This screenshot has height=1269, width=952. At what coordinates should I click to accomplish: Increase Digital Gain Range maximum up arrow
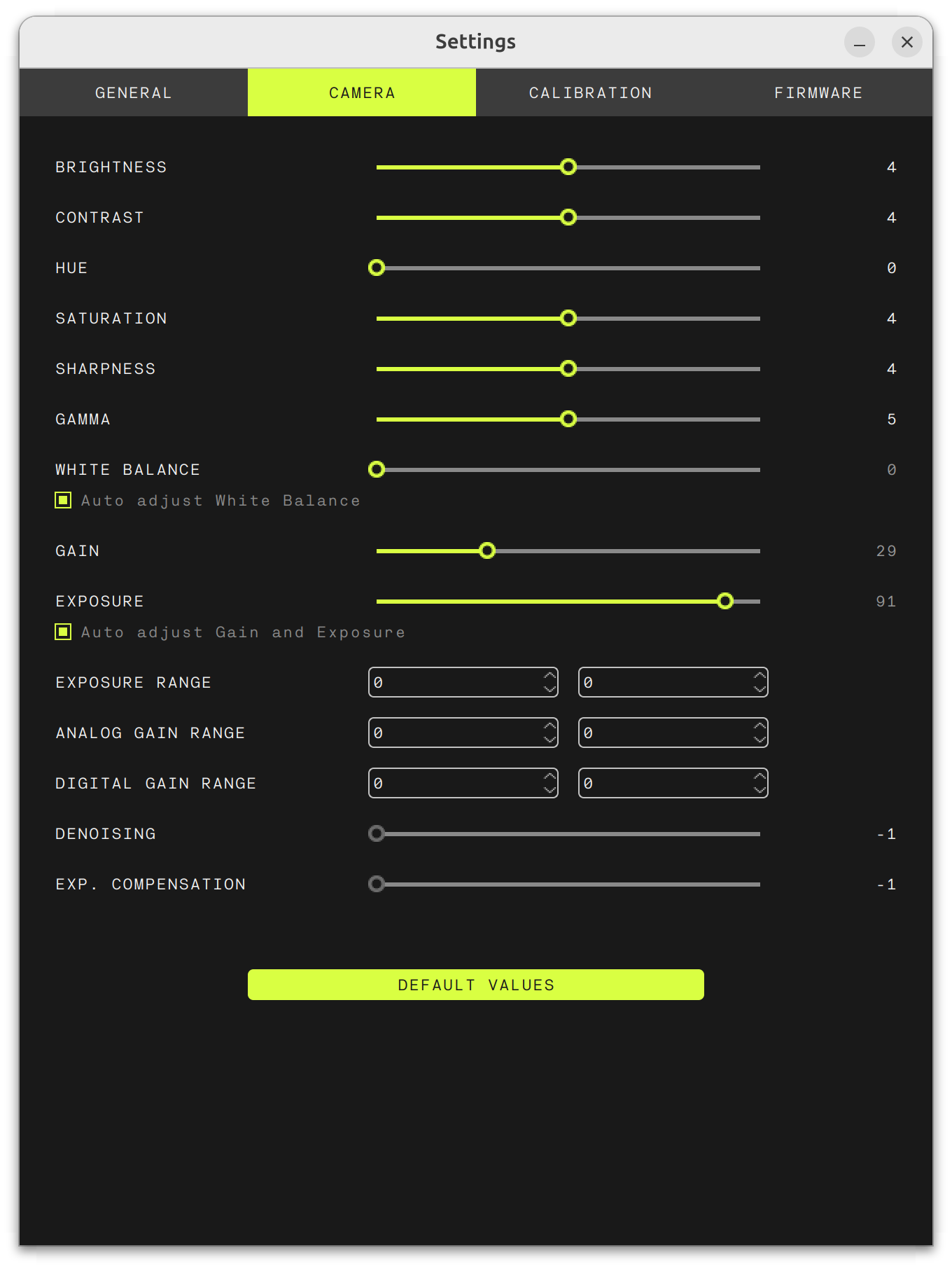(759, 776)
